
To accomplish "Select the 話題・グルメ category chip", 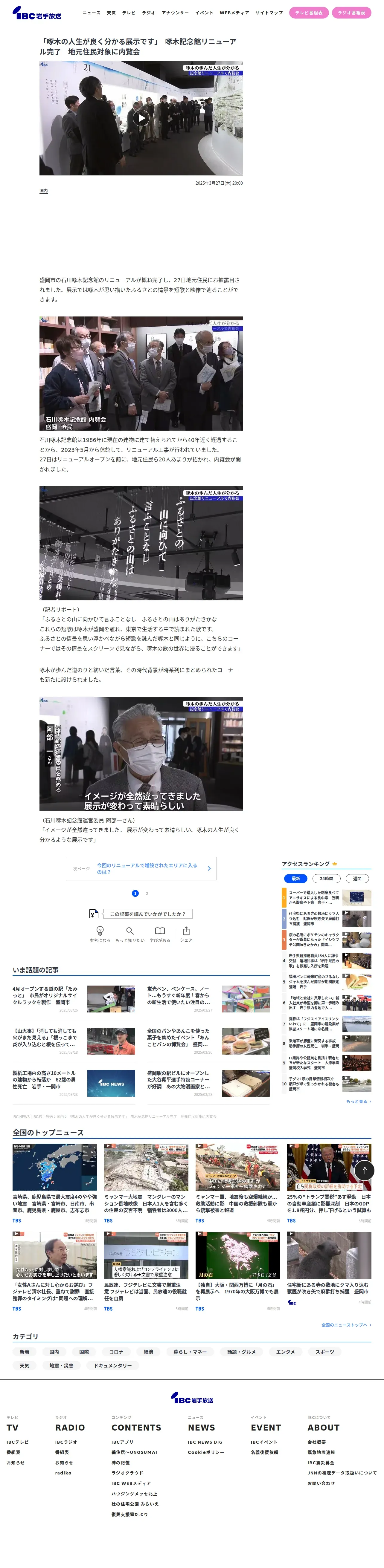I will [242, 1352].
